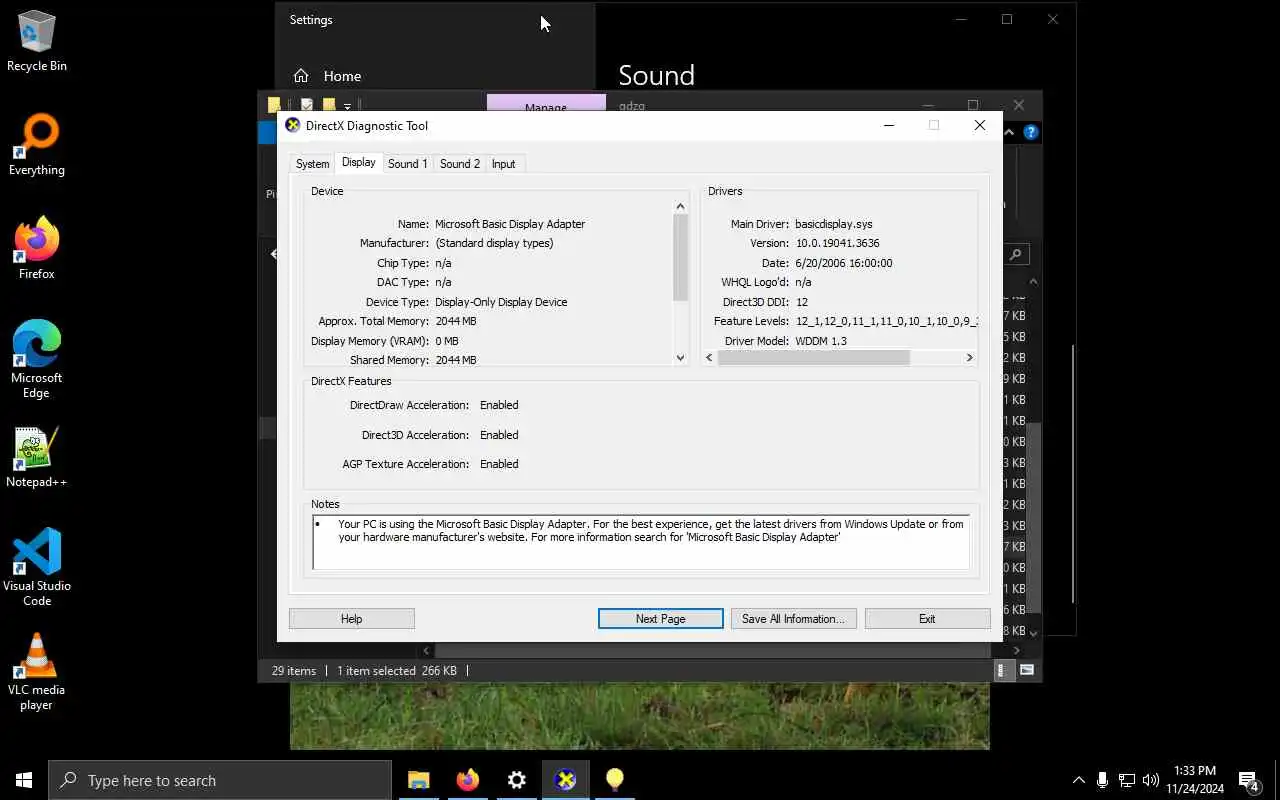Show hidden tray icons chevron

point(1078,780)
